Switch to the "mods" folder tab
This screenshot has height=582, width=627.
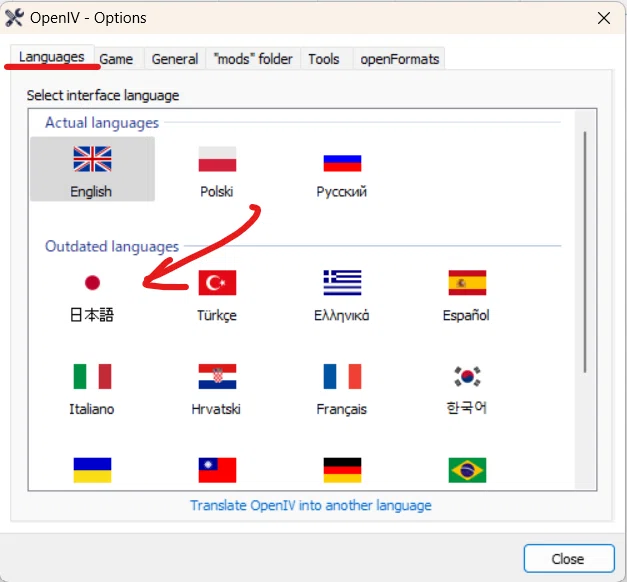point(253,59)
